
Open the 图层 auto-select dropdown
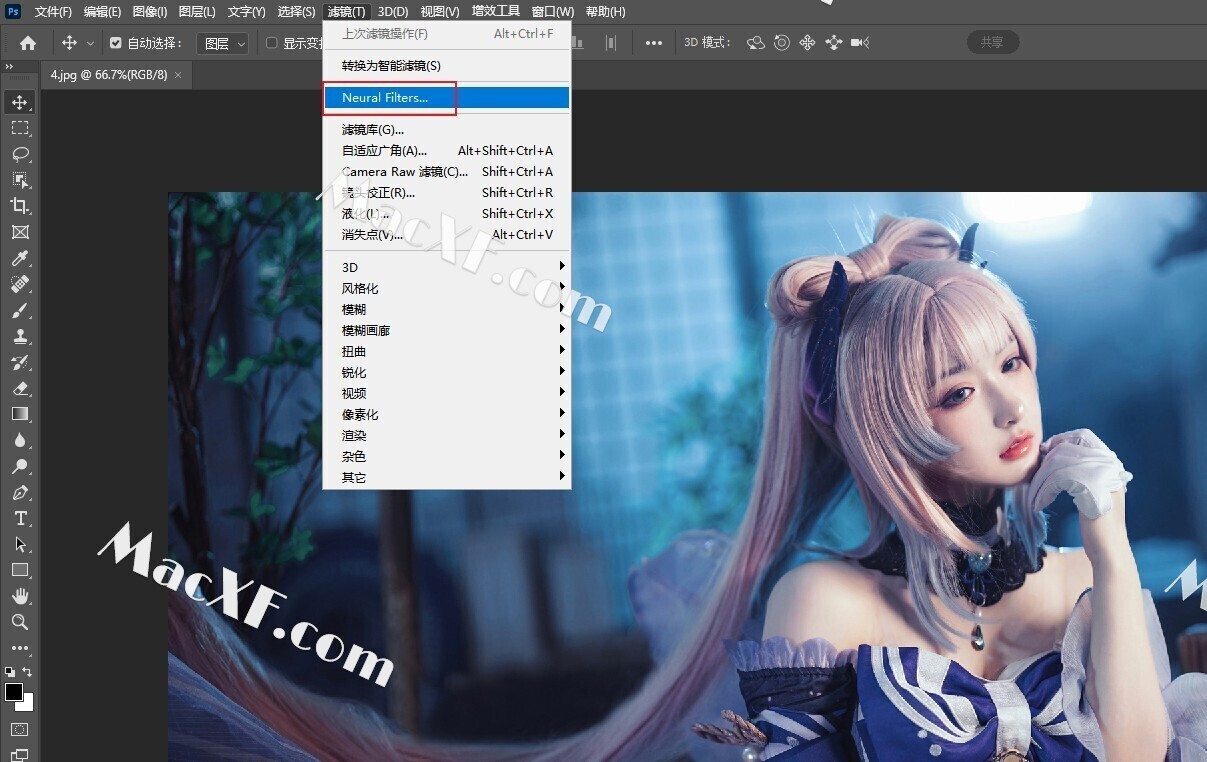222,43
